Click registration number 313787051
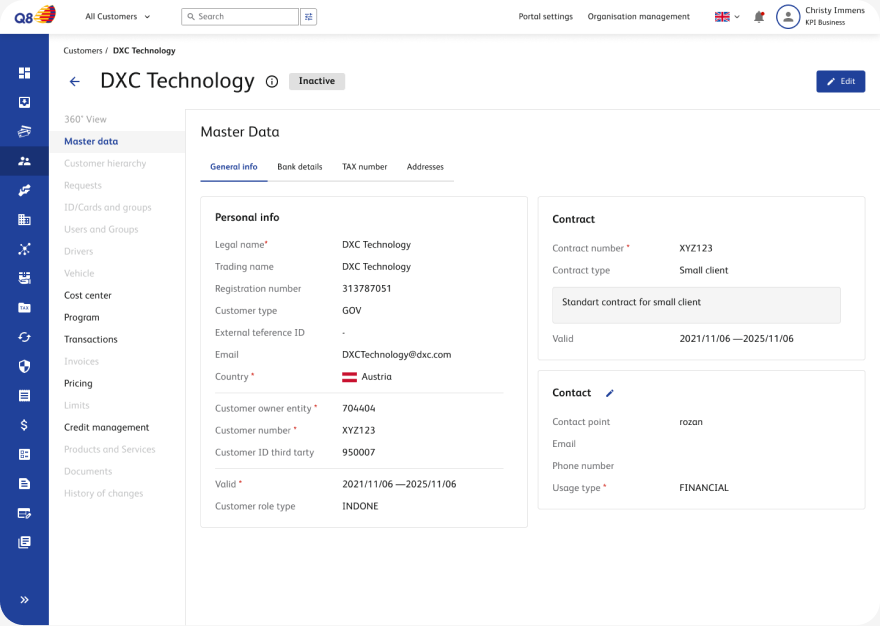Viewport: 880px width, 626px height. point(366,289)
